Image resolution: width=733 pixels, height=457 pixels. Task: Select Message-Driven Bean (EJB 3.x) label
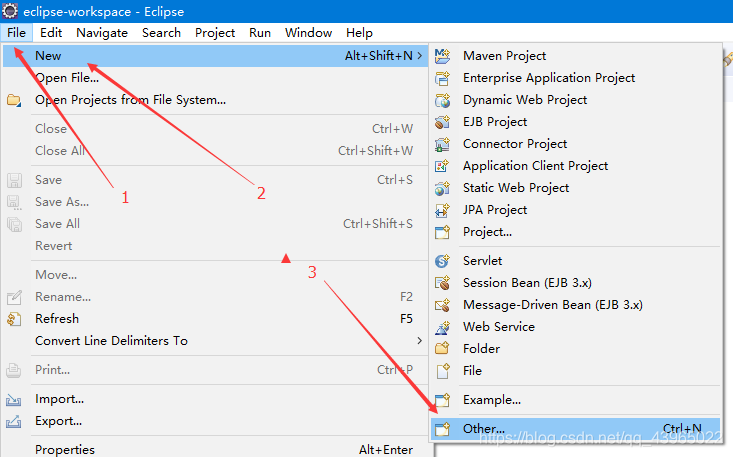(x=553, y=305)
